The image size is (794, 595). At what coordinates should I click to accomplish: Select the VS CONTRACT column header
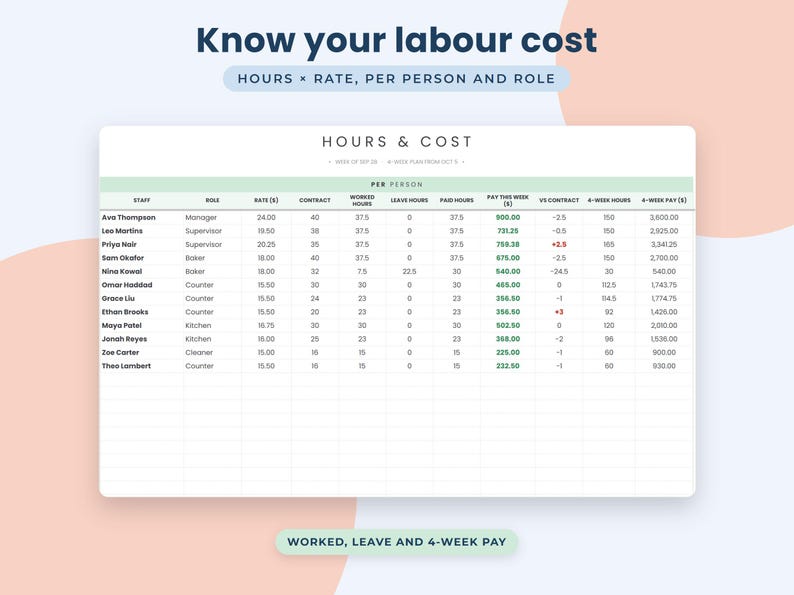559,201
